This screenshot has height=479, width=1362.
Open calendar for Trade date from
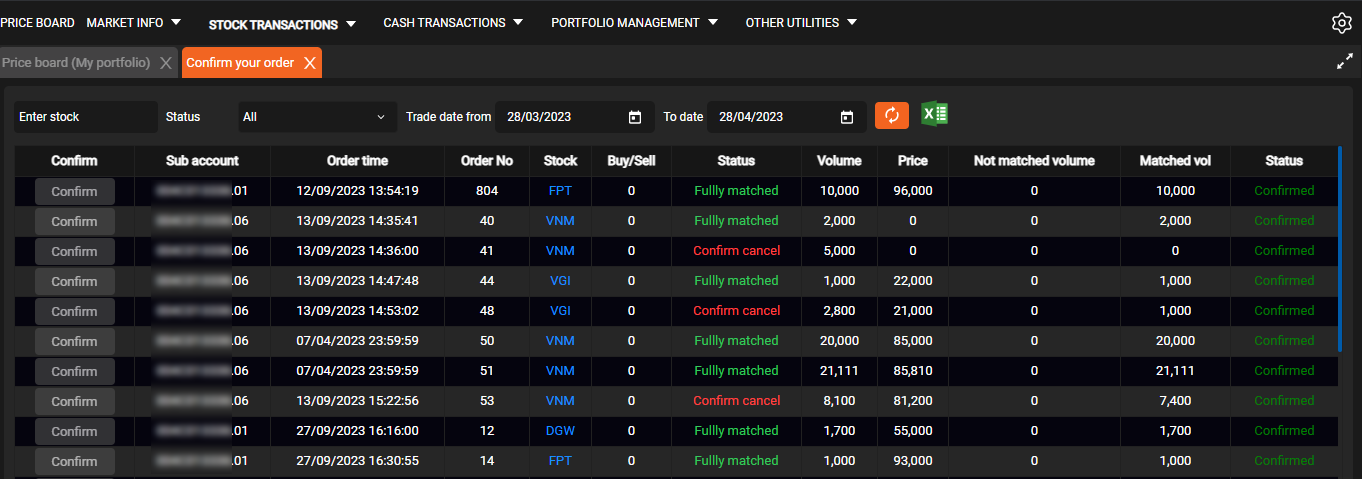pyautogui.click(x=634, y=117)
